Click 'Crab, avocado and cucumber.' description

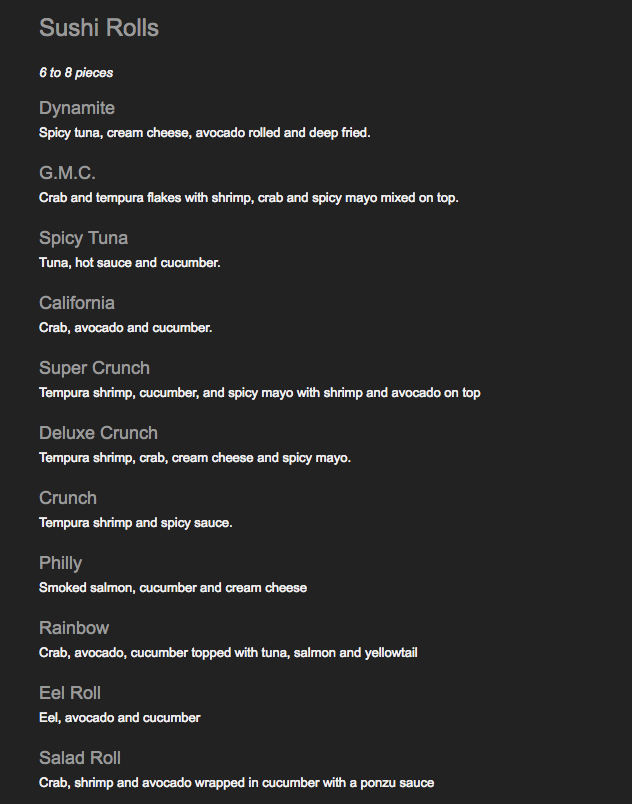126,327
